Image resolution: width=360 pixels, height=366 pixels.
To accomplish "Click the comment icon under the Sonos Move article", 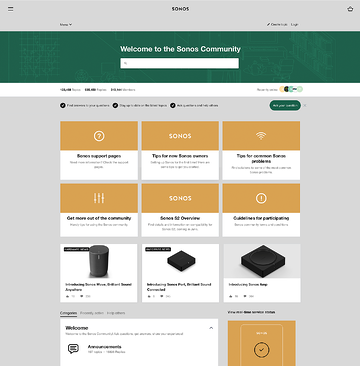I will 81,296.
